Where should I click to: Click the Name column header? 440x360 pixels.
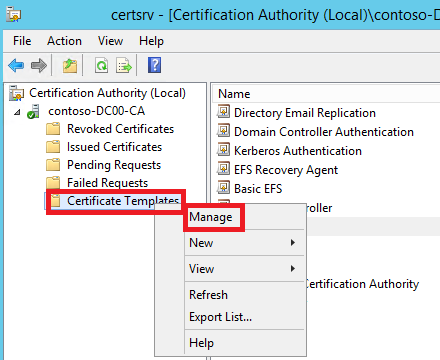click(x=234, y=94)
